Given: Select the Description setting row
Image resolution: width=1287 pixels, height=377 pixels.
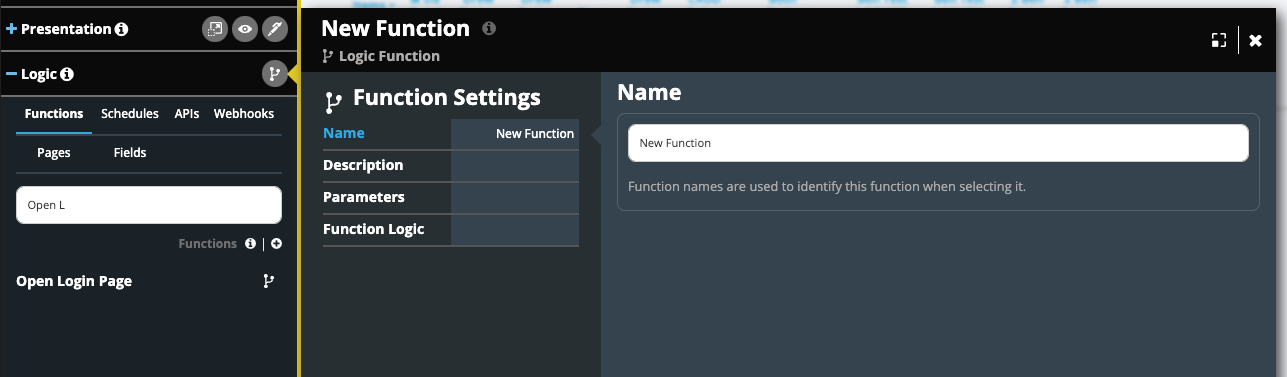Looking at the screenshot, I should click(x=451, y=165).
